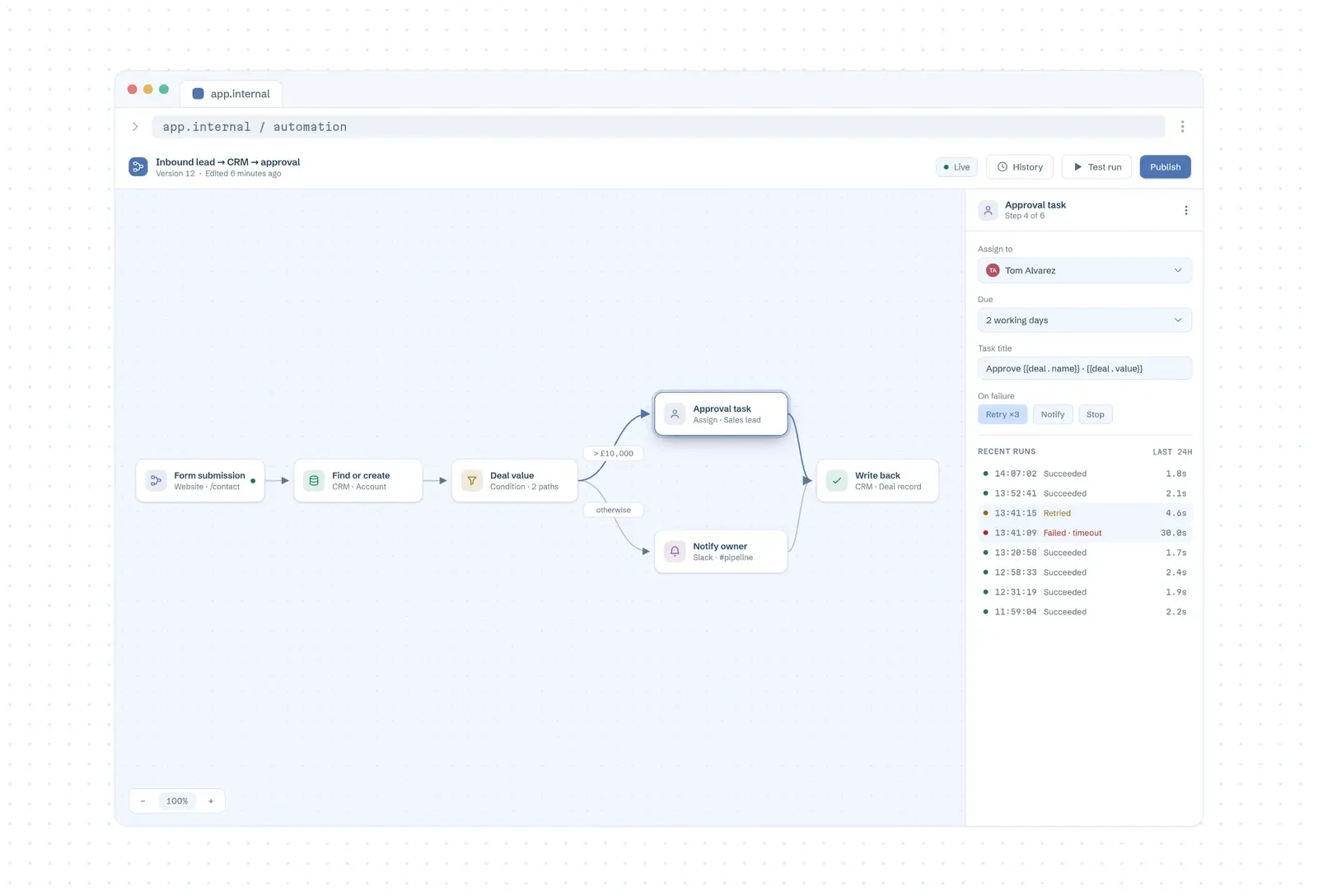Open the History view

click(1020, 167)
